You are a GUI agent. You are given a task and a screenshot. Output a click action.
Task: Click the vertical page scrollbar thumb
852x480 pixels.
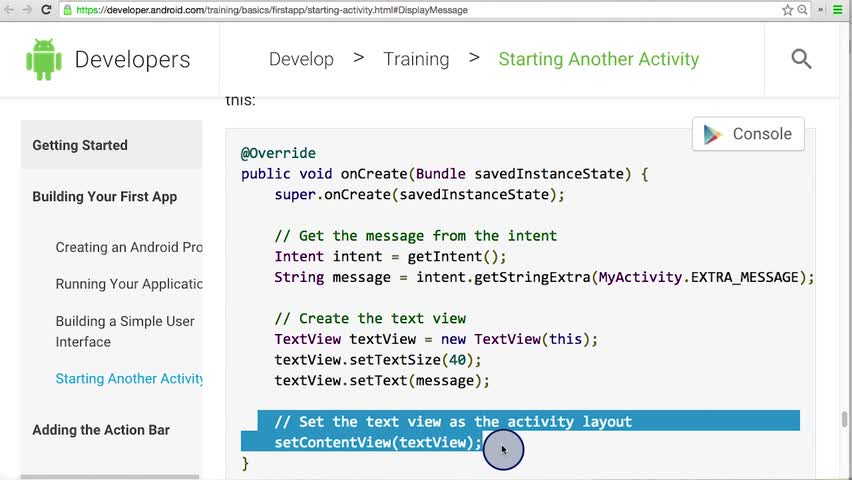(x=844, y=419)
